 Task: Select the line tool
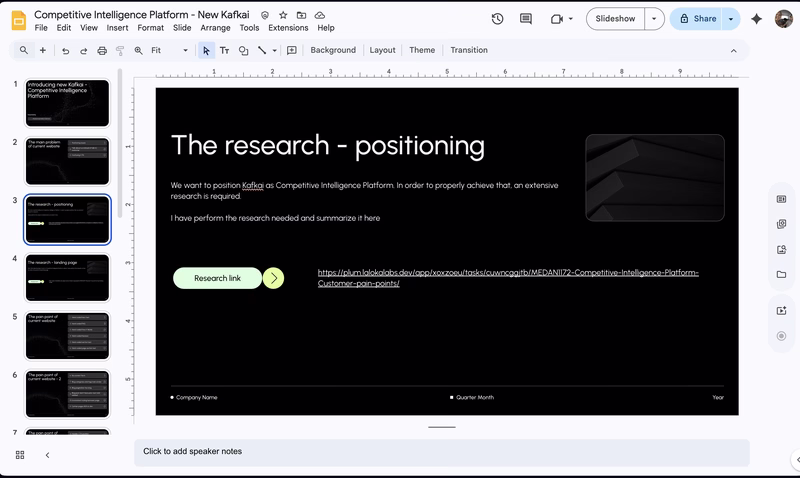pos(262,51)
